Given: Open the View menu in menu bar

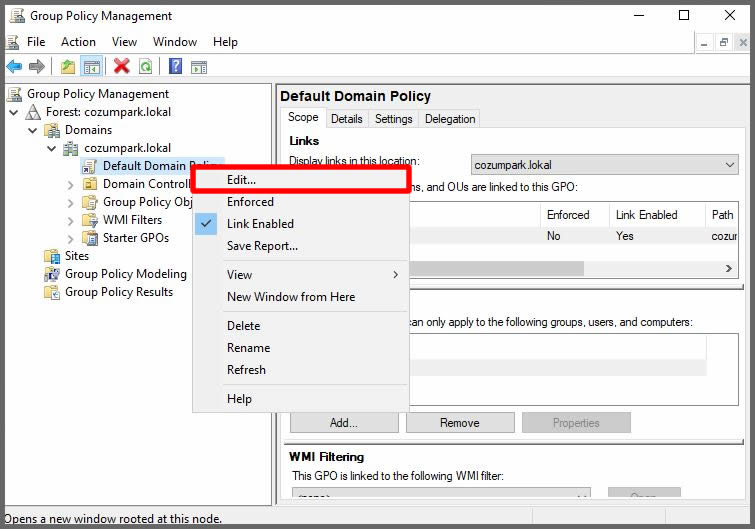Looking at the screenshot, I should tap(124, 42).
